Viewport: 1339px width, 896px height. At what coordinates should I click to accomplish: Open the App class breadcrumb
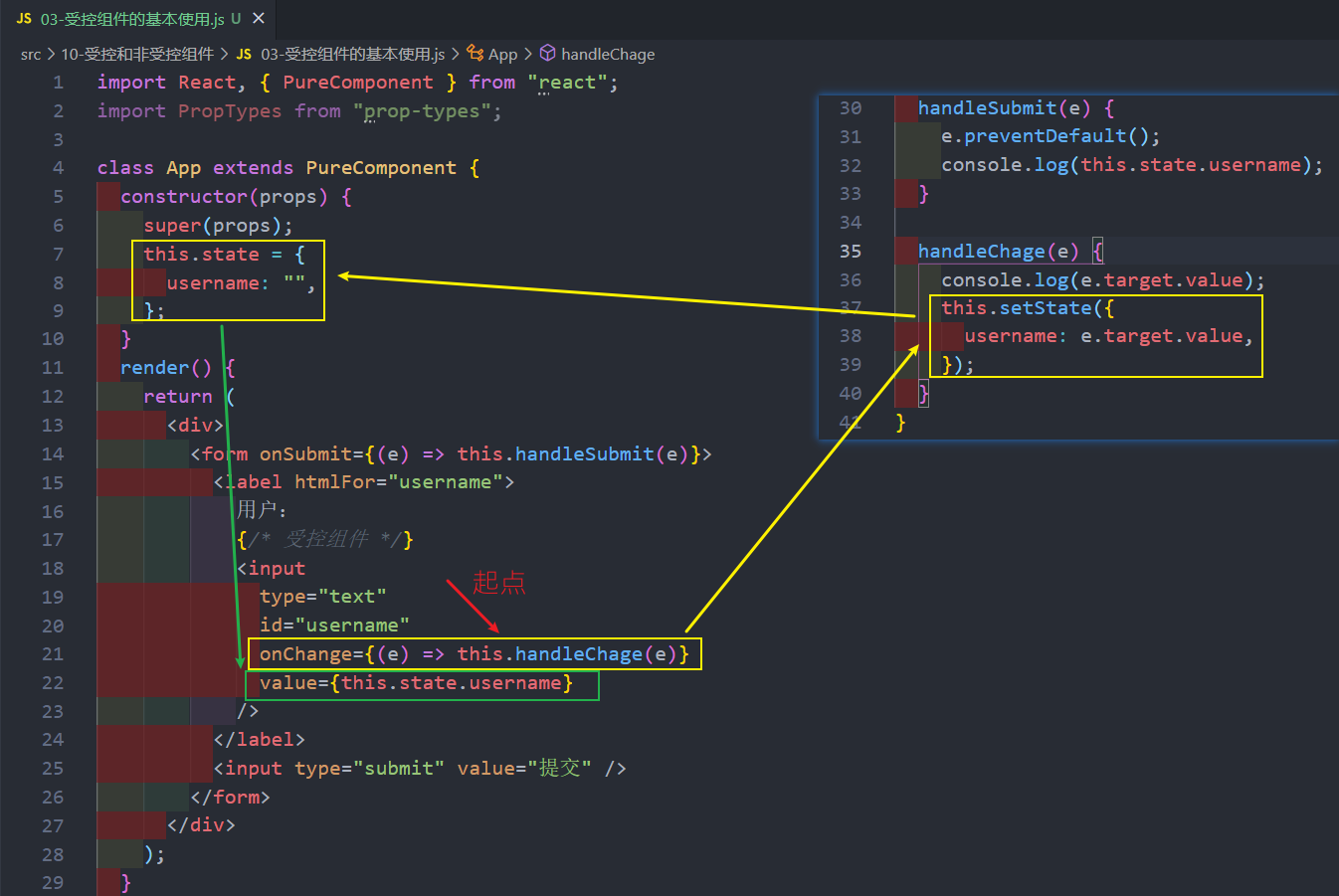point(502,54)
